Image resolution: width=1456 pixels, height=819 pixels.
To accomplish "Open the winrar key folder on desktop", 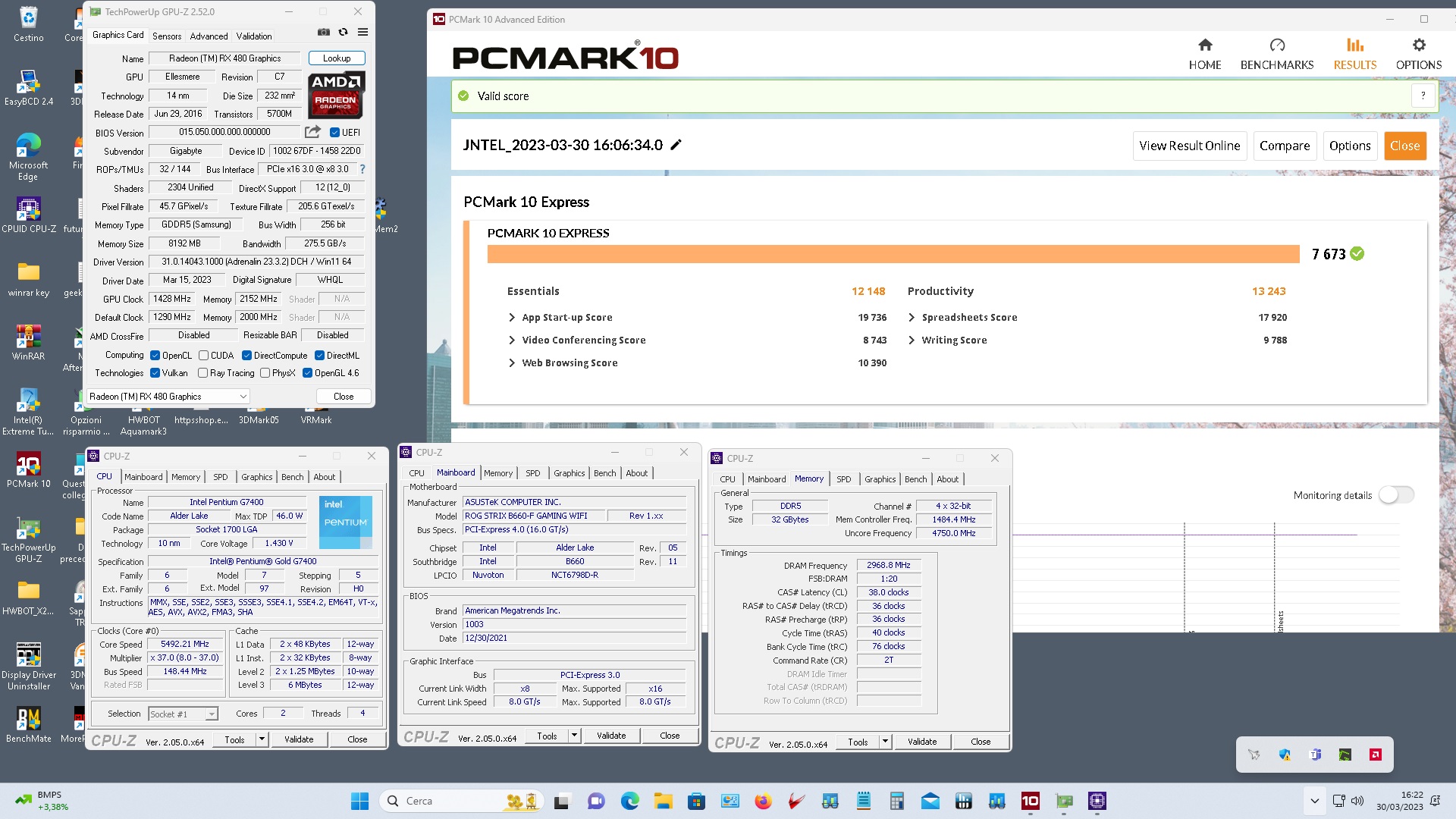I will 29,279.
